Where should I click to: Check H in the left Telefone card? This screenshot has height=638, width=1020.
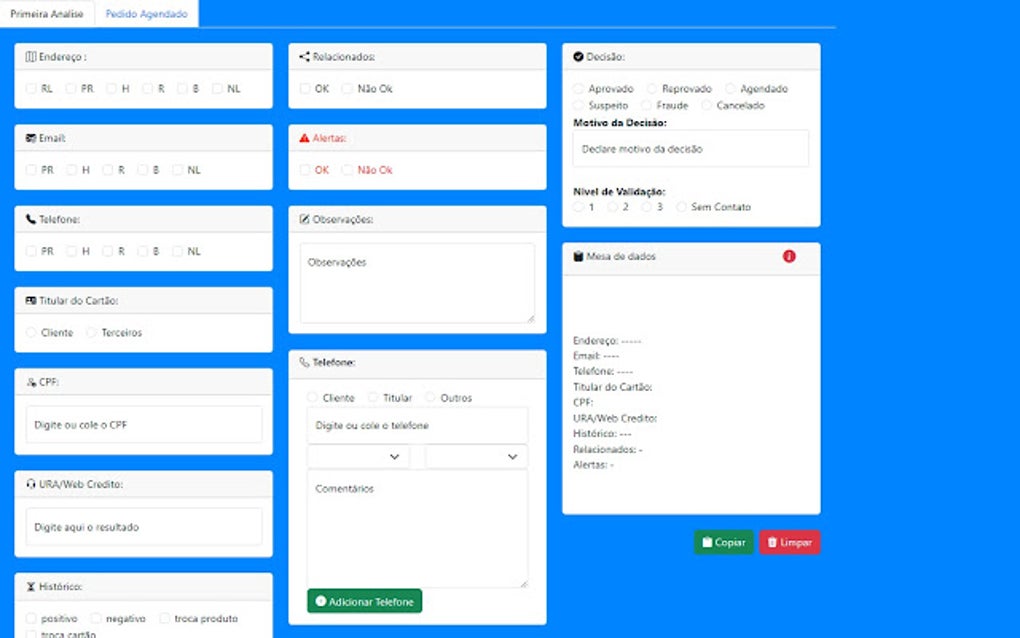72,251
